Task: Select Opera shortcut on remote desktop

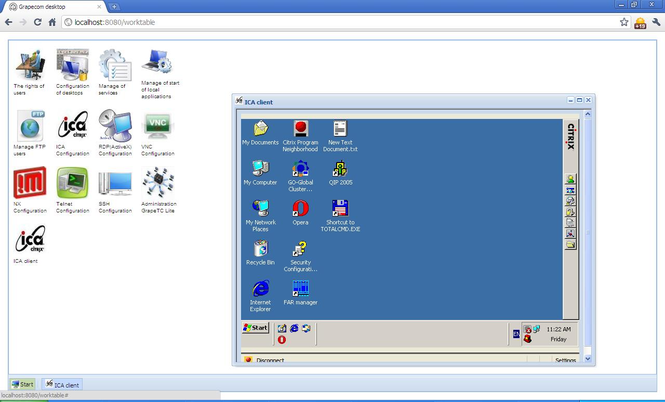Action: pyautogui.click(x=300, y=208)
